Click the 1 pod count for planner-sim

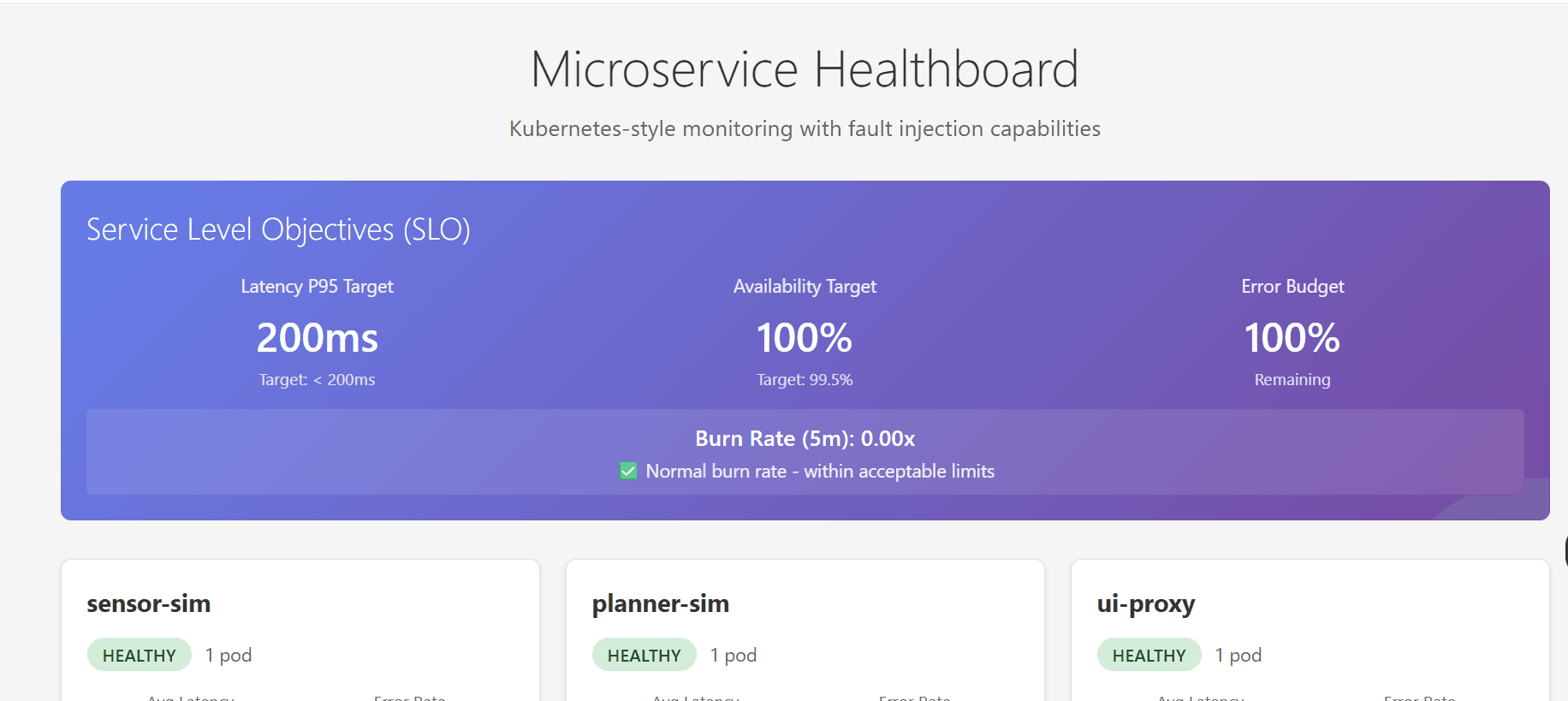pyautogui.click(x=734, y=655)
